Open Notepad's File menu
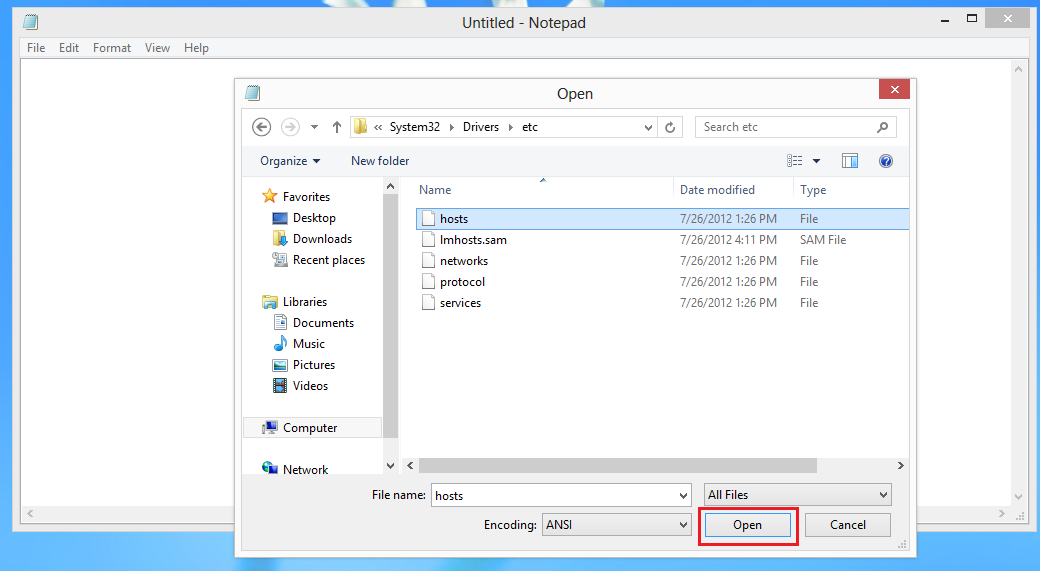 (36, 48)
